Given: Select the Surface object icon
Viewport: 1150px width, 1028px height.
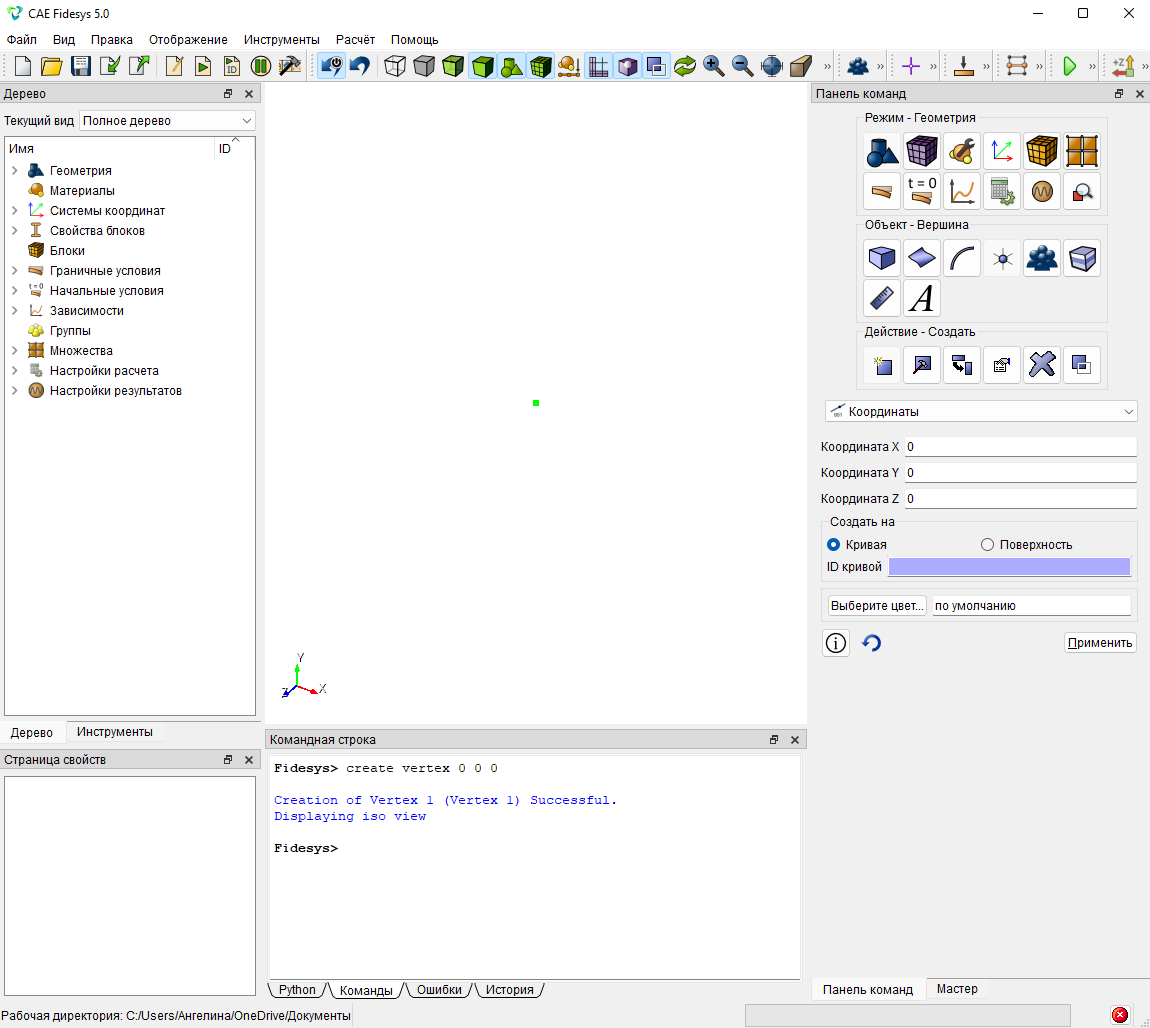Looking at the screenshot, I should pos(922,258).
